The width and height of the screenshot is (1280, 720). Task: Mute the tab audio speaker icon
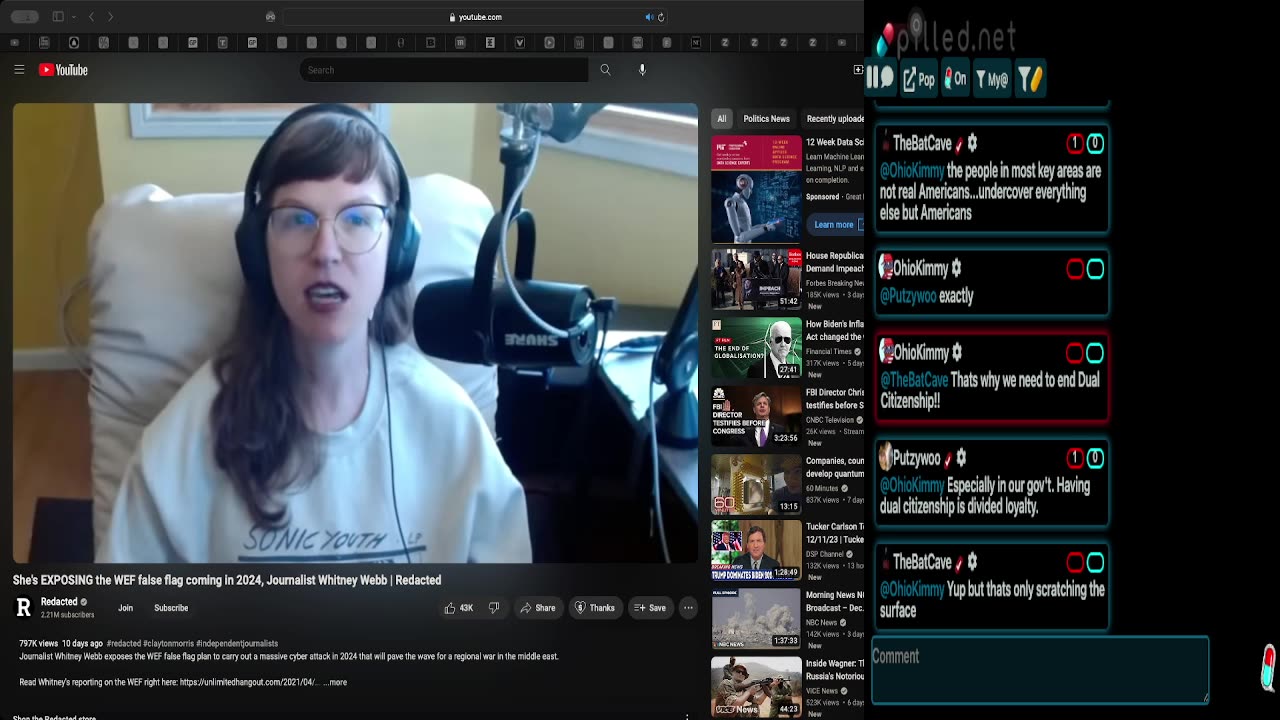[x=649, y=17]
